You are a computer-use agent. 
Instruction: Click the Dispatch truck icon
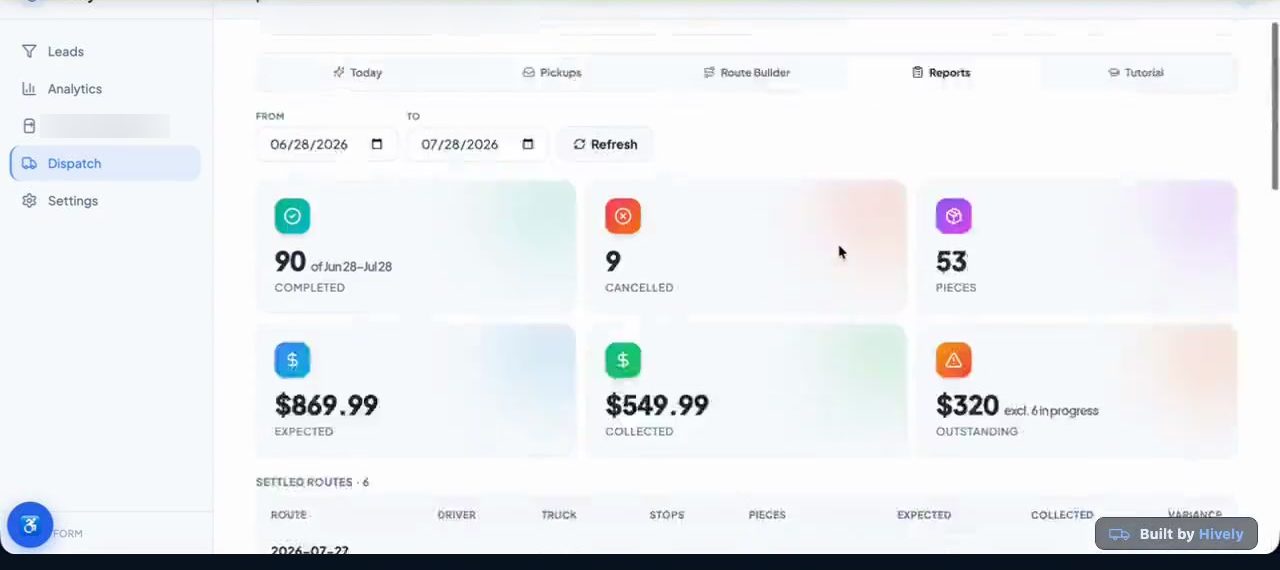(x=29, y=163)
